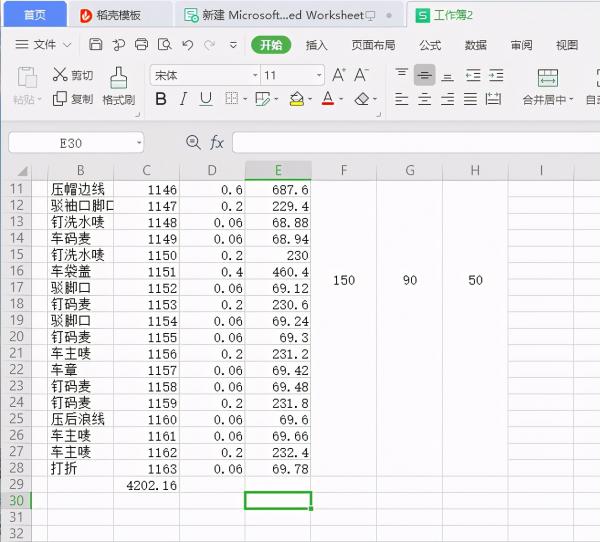600x542 pixels.
Task: Open the font name dropdown 宋体
Action: click(255, 75)
